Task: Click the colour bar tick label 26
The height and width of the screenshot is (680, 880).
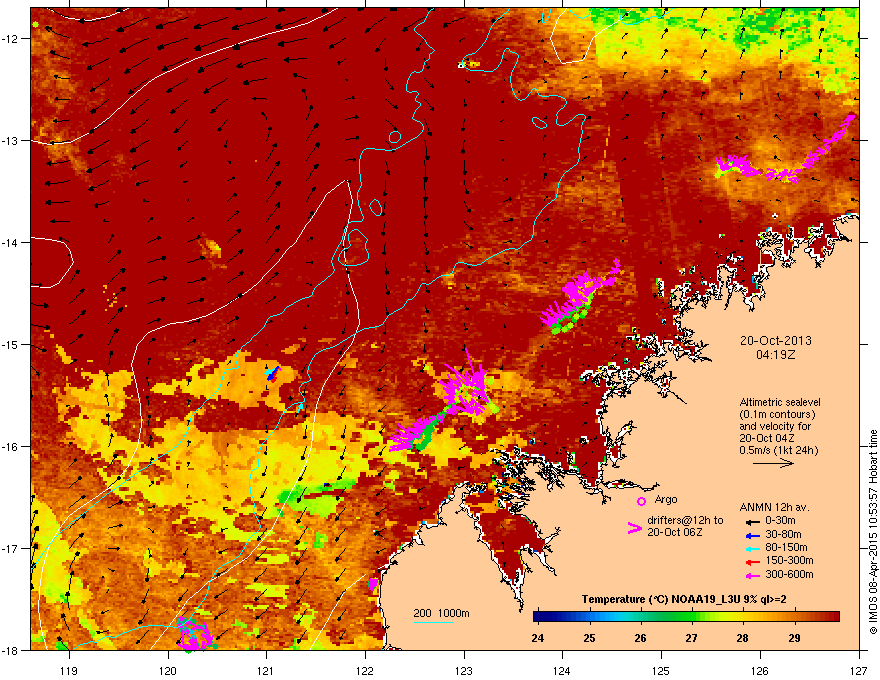Action: [x=640, y=638]
